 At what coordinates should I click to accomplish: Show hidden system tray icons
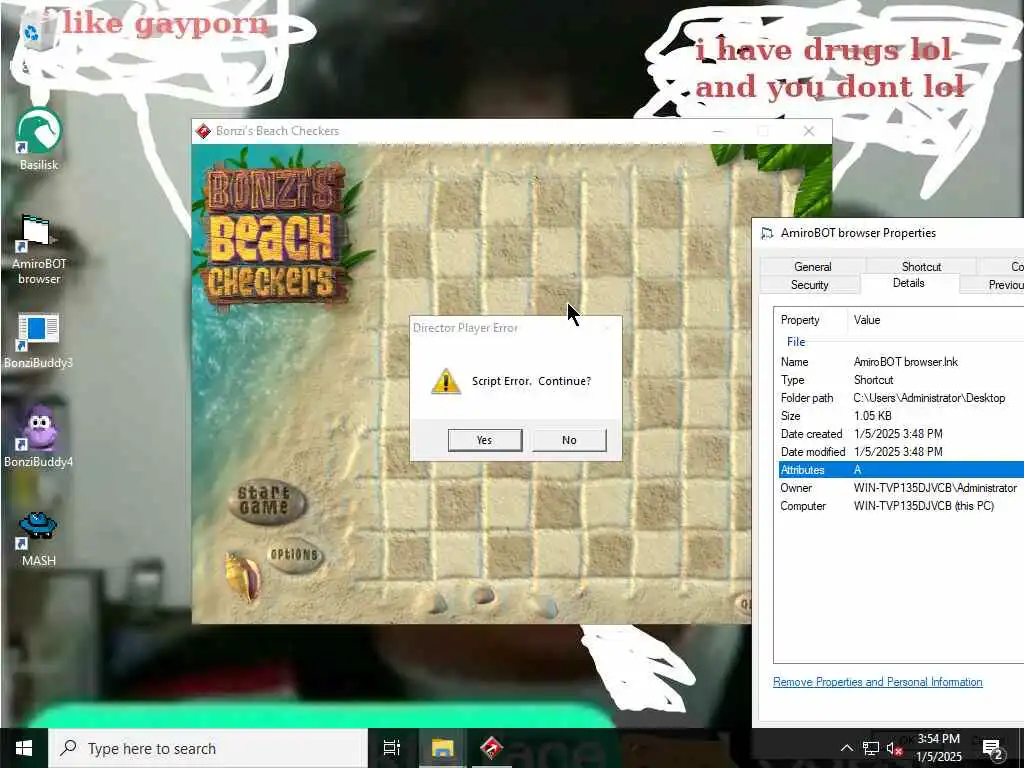click(x=846, y=748)
